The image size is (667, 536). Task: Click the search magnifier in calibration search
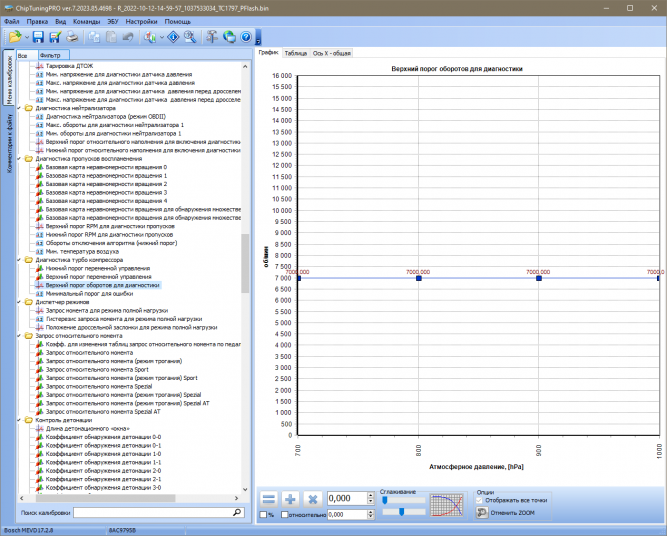point(237,513)
